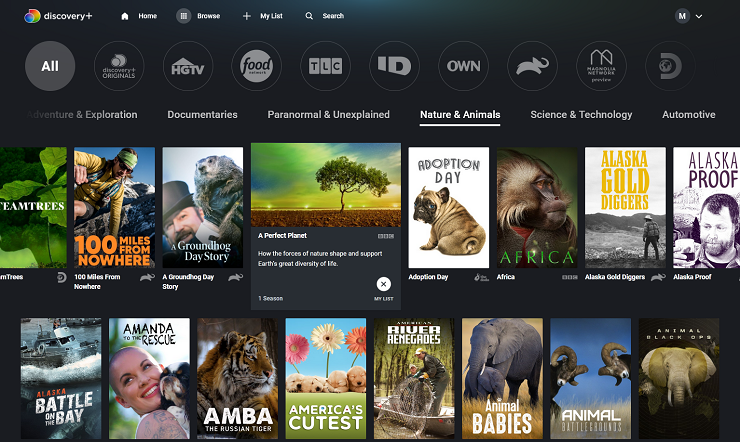Screen dimensions: 740x442
Task: Select the discovery+ Originals channel
Action: click(x=119, y=66)
